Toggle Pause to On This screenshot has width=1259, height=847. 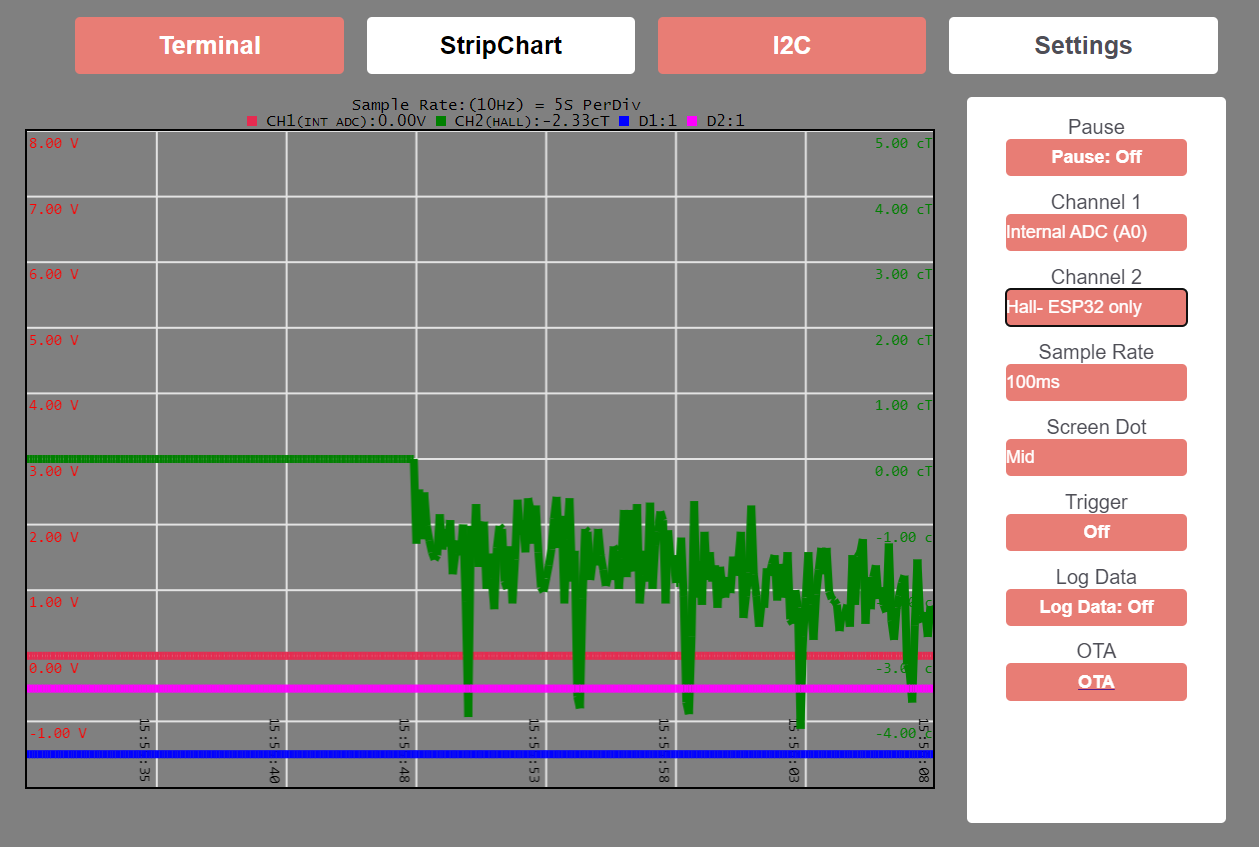[x=1096, y=157]
